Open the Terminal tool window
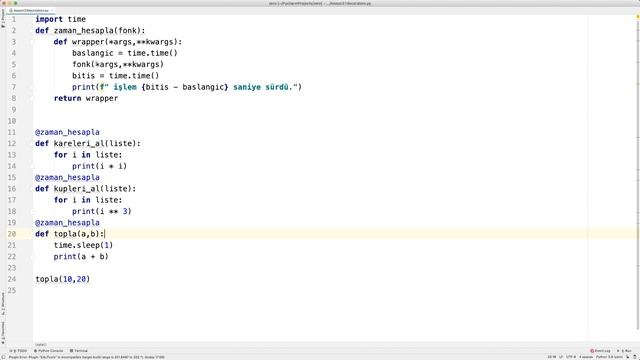 tap(79, 351)
